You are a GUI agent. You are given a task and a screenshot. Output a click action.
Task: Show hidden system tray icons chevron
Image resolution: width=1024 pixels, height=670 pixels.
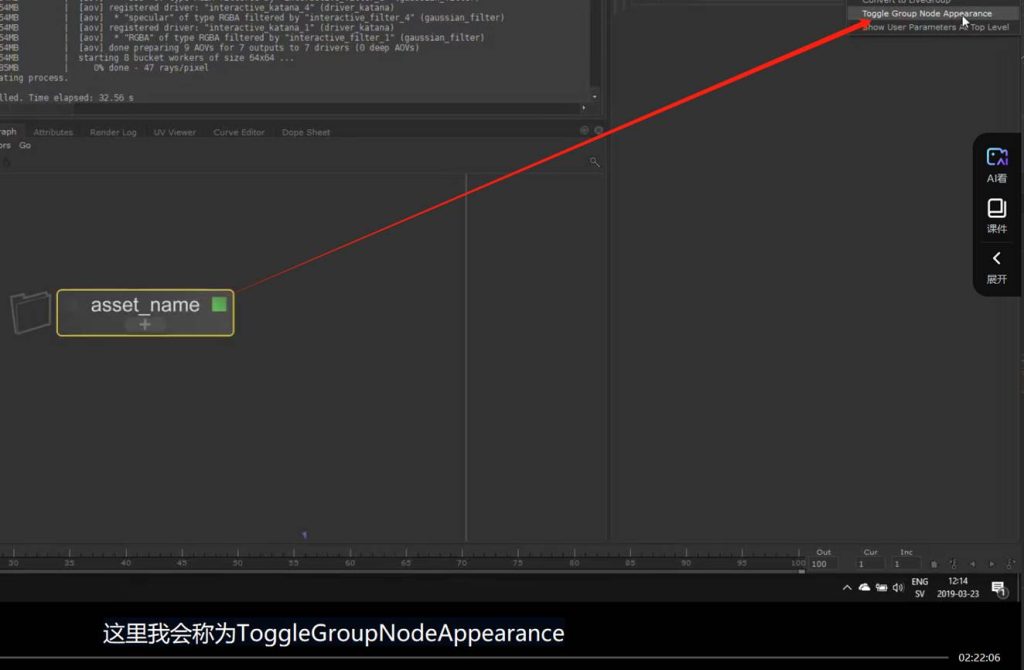click(847, 588)
